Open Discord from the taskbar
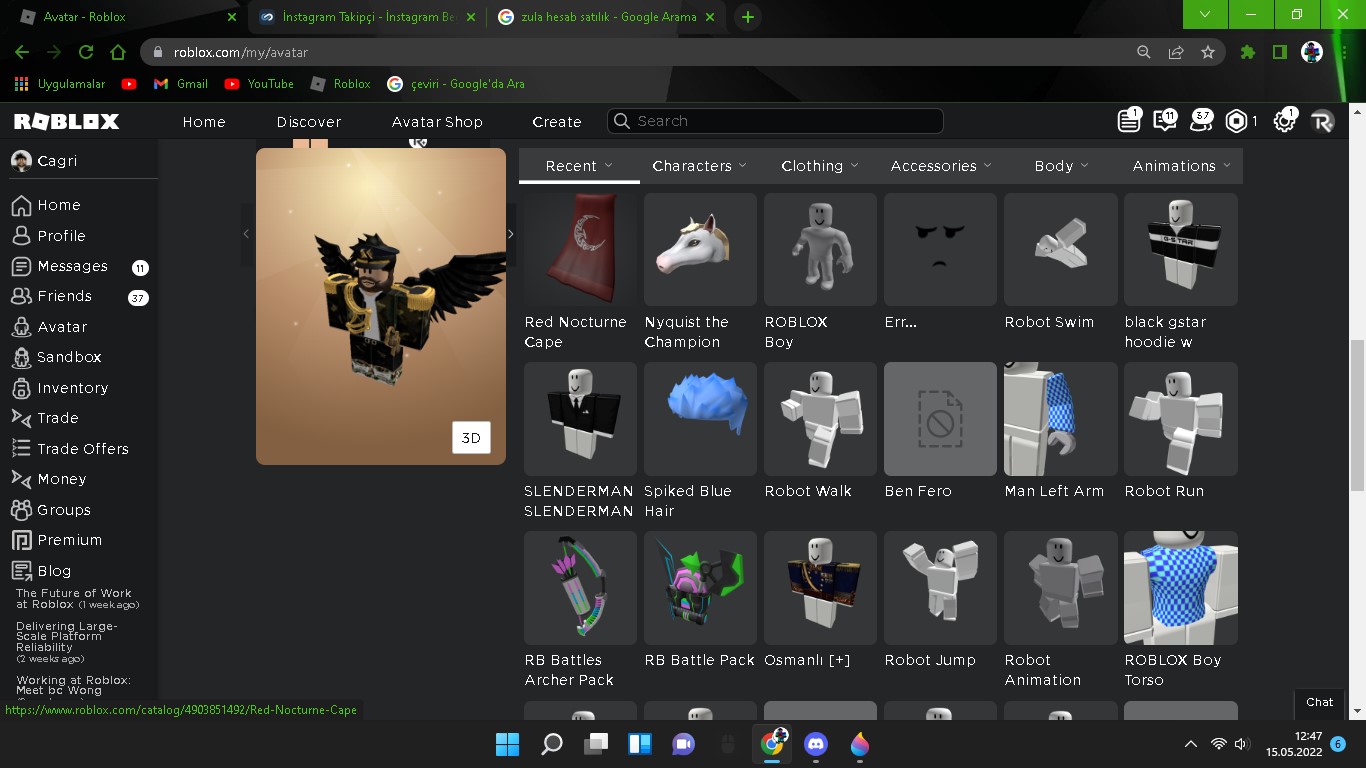The height and width of the screenshot is (768, 1366). pos(816,744)
